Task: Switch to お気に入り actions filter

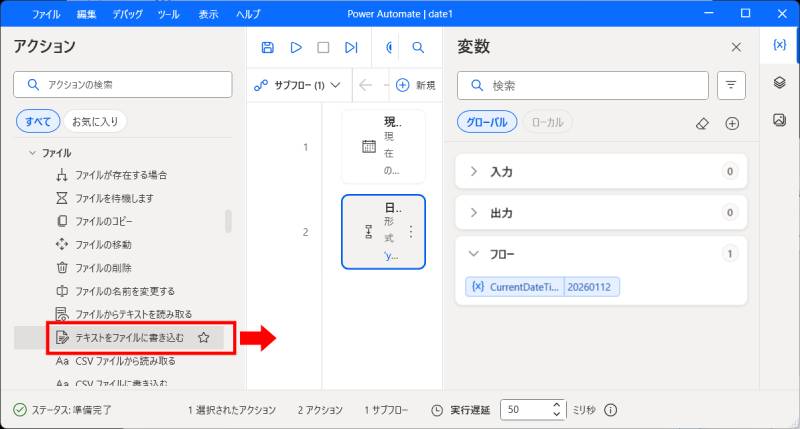Action: 95,121
